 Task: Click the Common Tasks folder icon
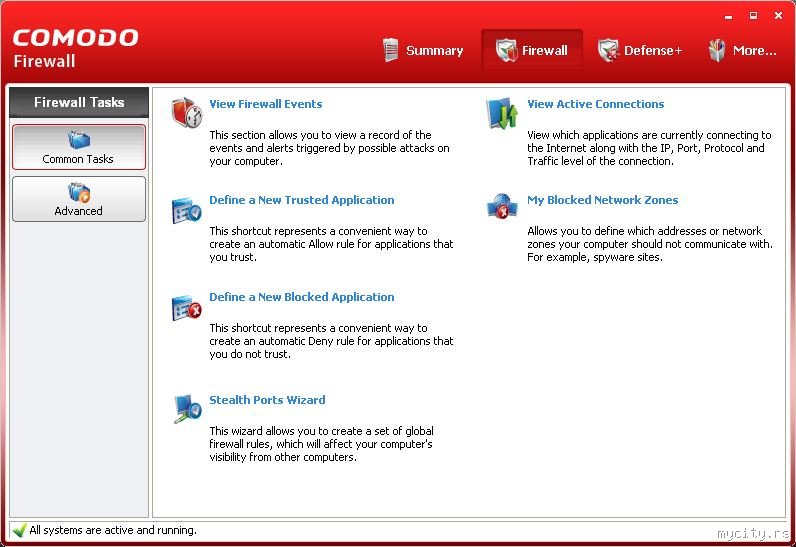(x=79, y=140)
